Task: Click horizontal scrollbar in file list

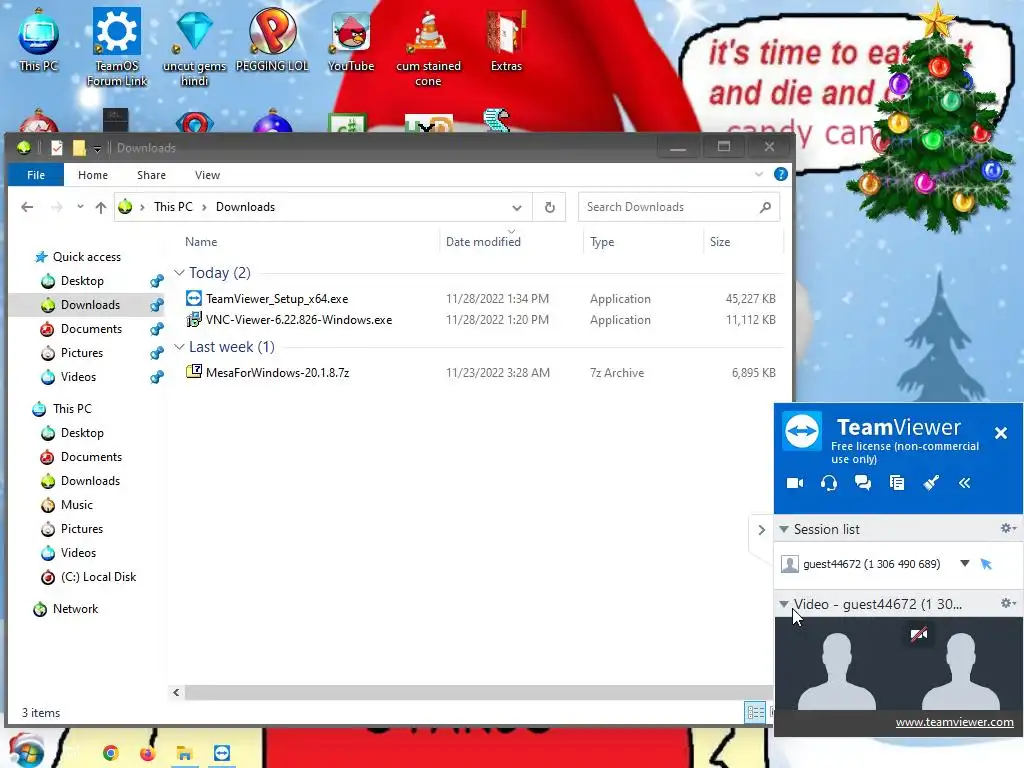Action: 478,692
